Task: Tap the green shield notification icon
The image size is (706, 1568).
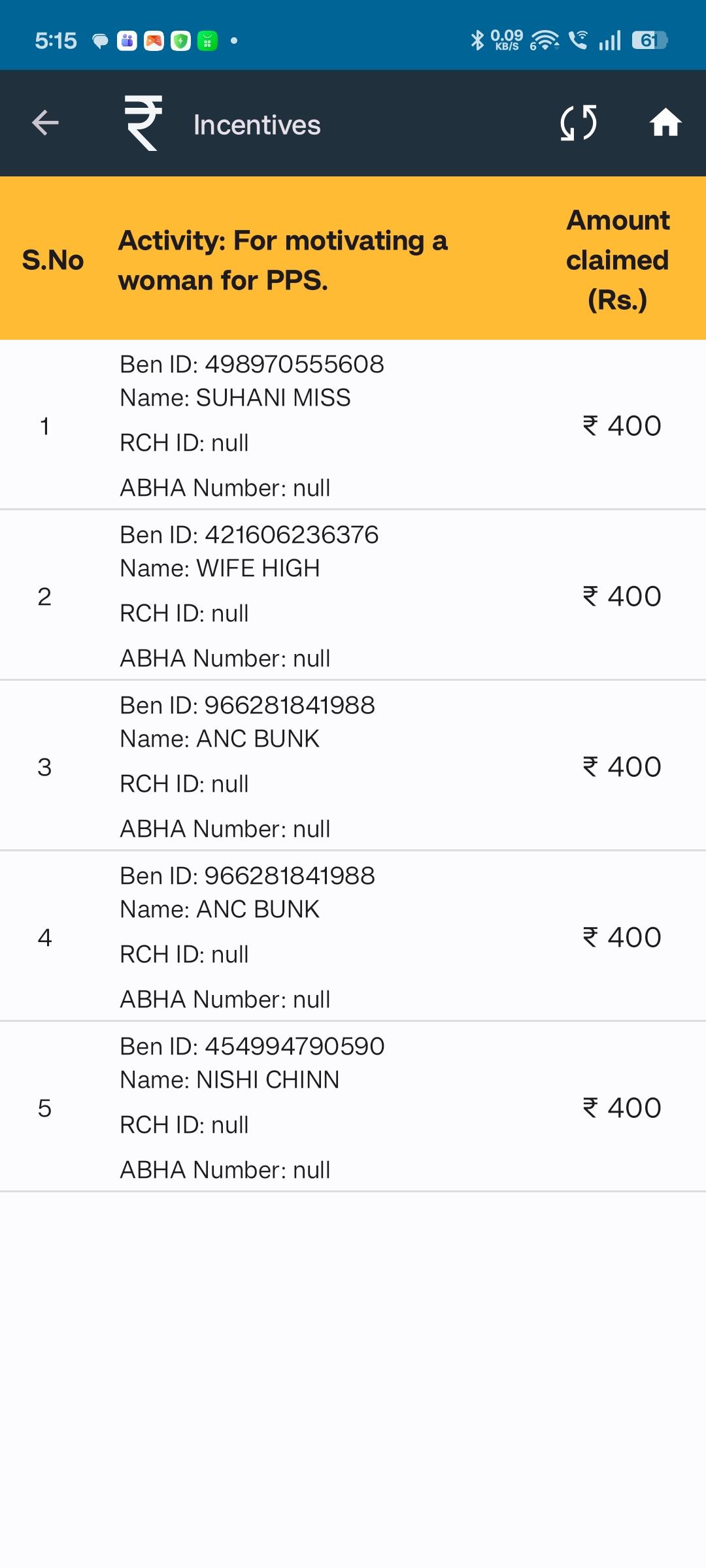Action: click(x=180, y=41)
